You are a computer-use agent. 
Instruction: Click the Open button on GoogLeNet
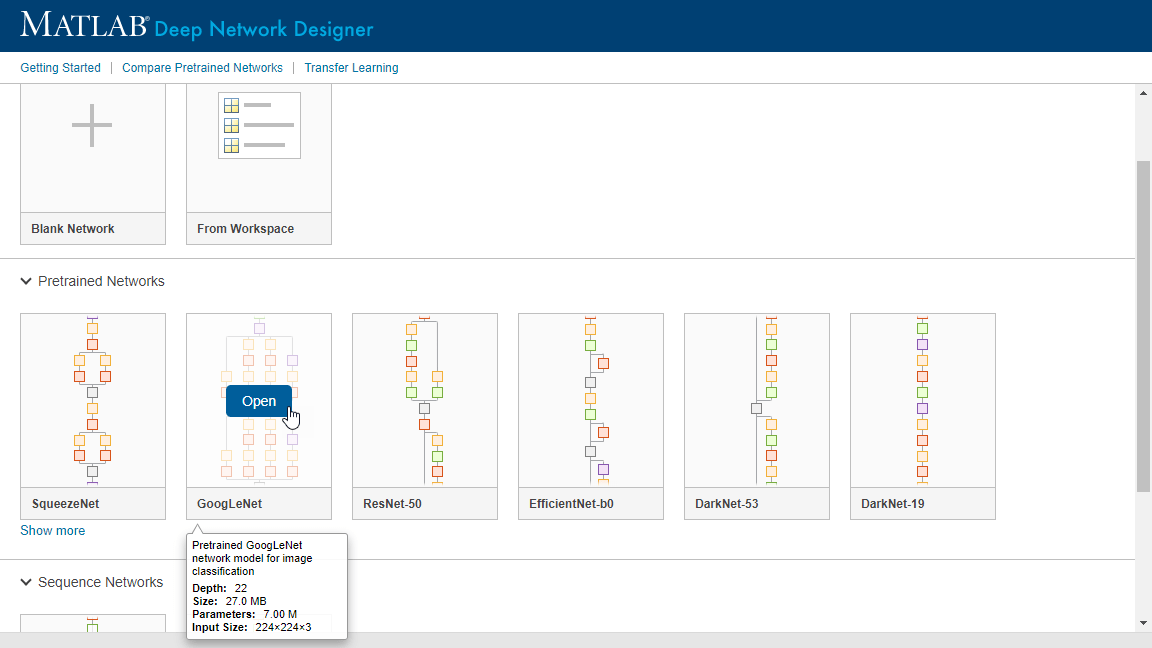pos(258,401)
